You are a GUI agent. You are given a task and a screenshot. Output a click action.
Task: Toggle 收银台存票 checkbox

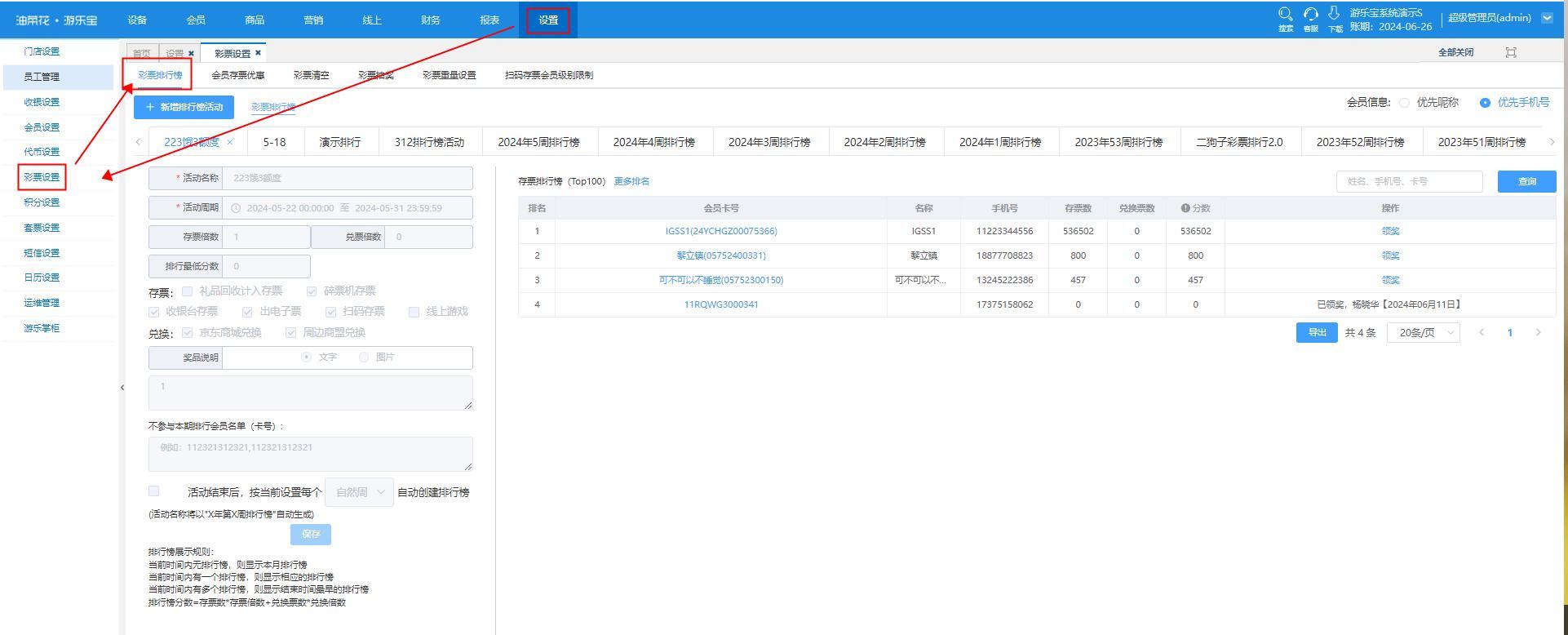[x=154, y=312]
